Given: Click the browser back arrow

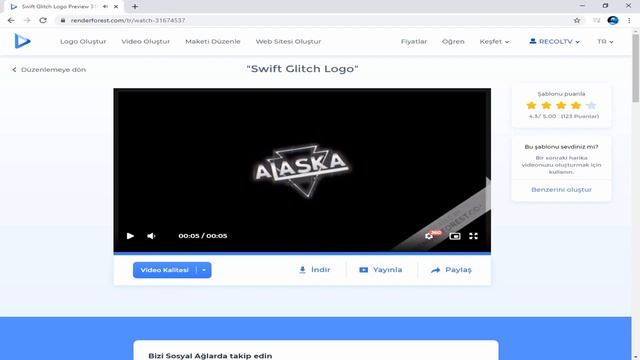Looking at the screenshot, I should tap(11, 20).
